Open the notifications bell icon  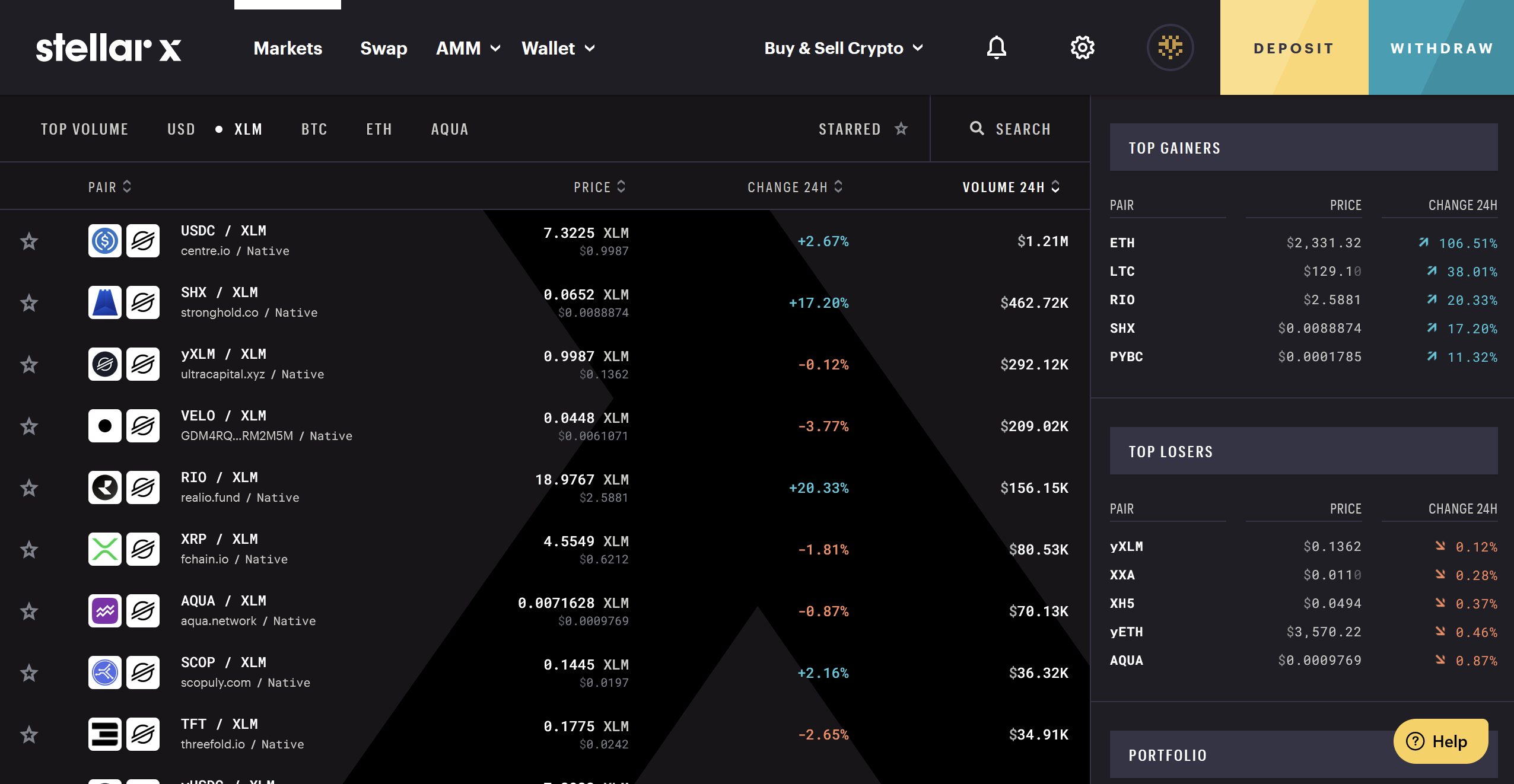[996, 47]
